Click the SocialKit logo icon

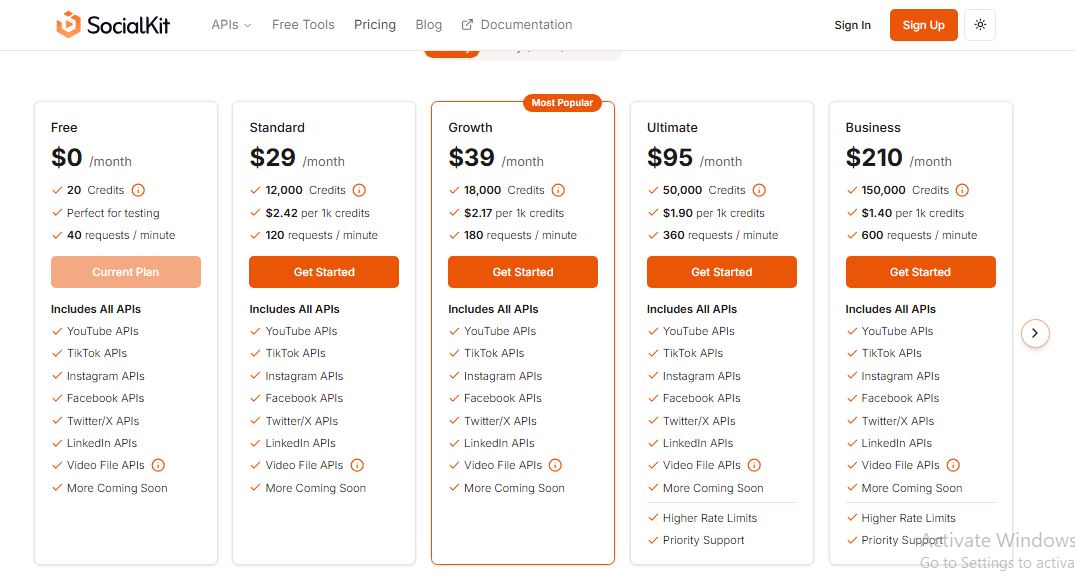pyautogui.click(x=69, y=25)
